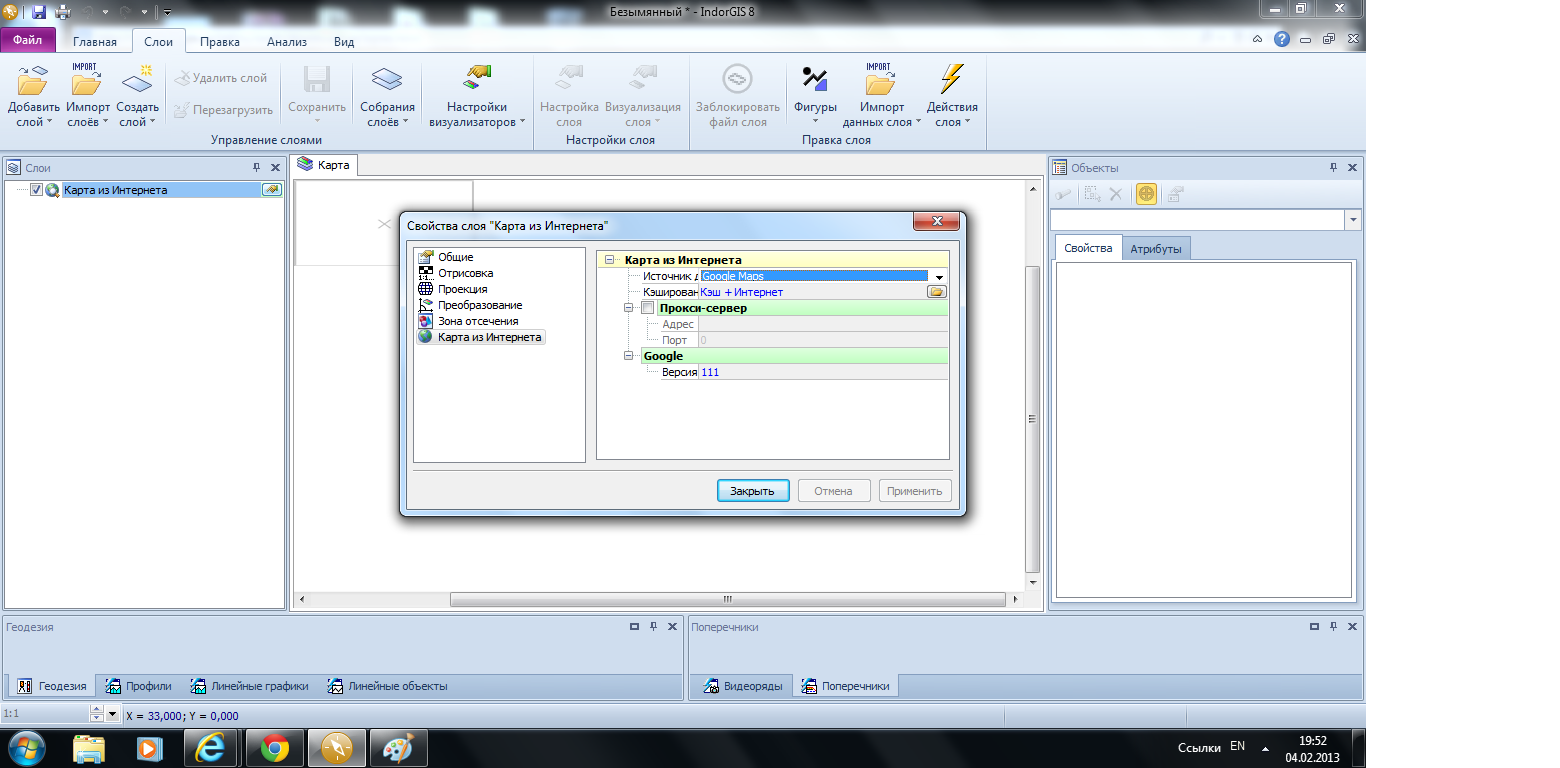This screenshot has height=768, width=1560.
Task: Click the Создать слой icon
Action: (x=137, y=80)
